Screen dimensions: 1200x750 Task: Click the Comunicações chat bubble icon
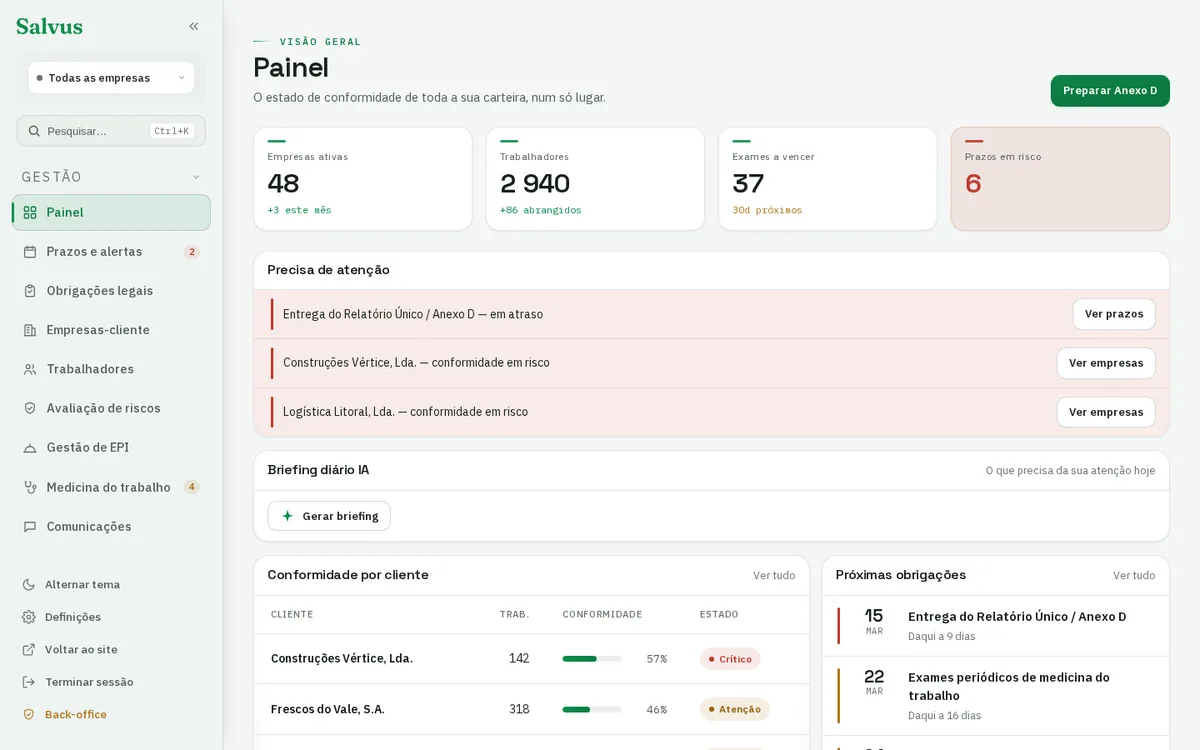(30, 526)
